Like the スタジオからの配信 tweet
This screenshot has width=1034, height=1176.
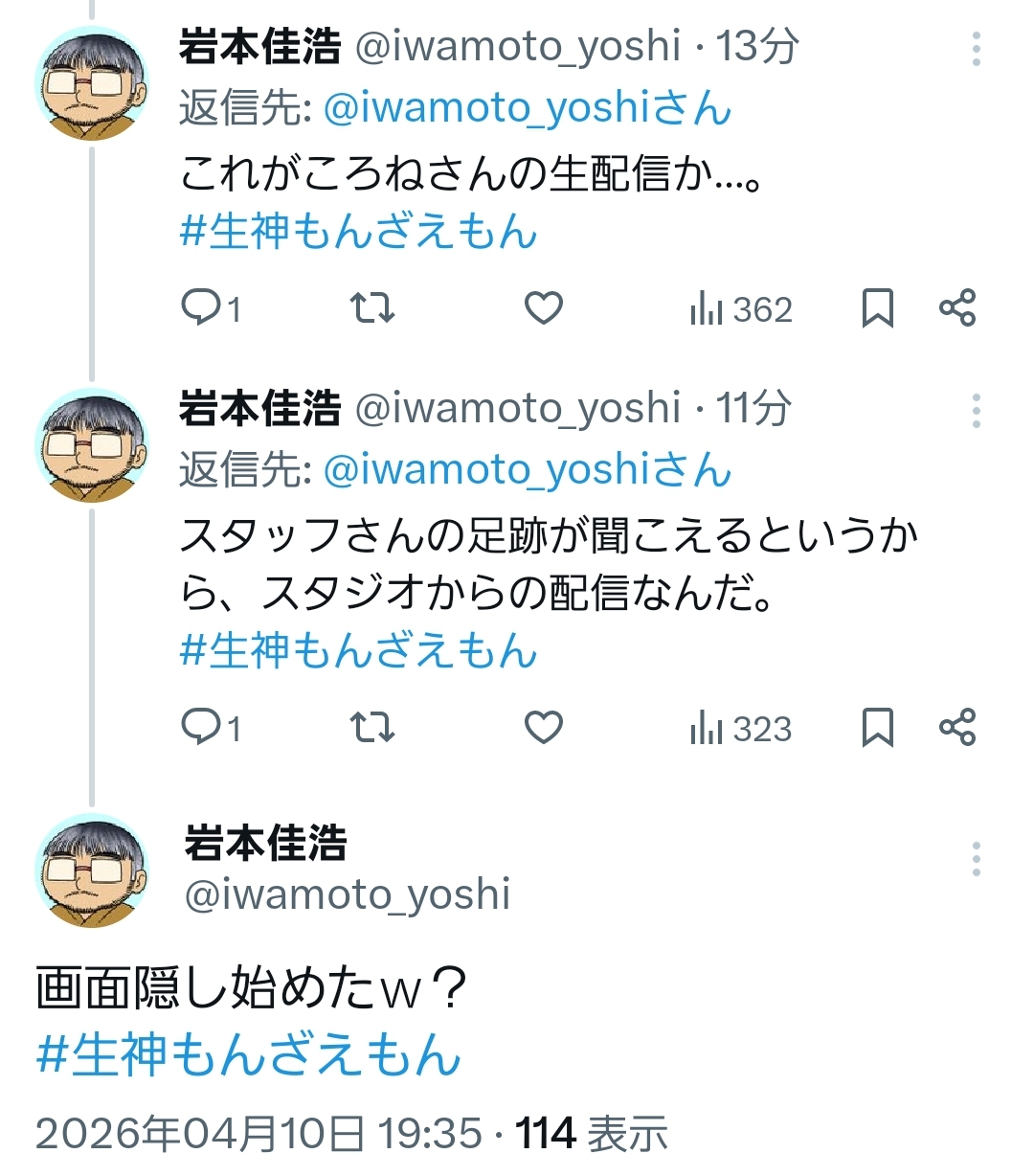(x=544, y=728)
